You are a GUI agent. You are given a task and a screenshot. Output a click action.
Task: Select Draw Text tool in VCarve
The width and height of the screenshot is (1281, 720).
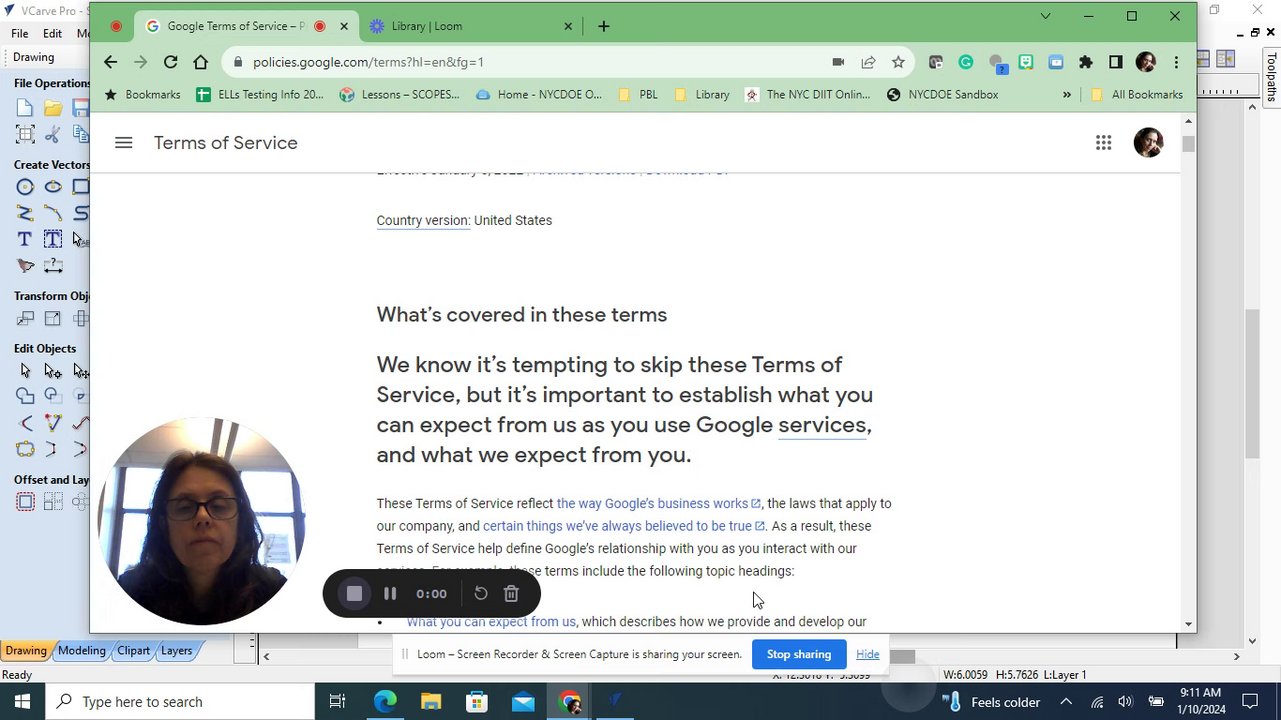point(25,239)
